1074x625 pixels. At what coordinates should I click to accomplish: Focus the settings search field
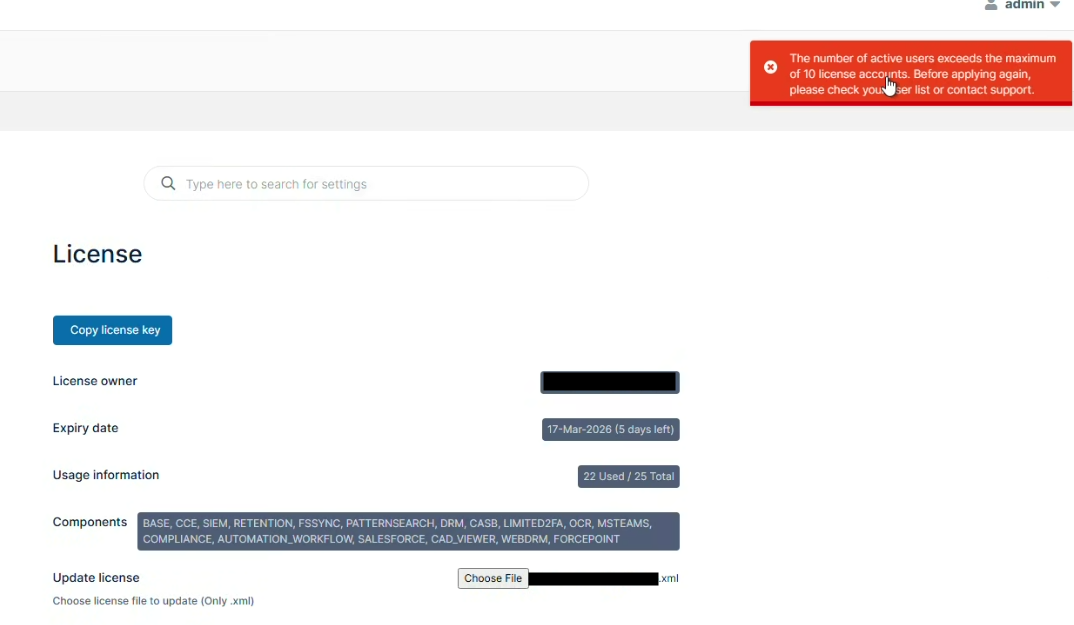tap(380, 184)
